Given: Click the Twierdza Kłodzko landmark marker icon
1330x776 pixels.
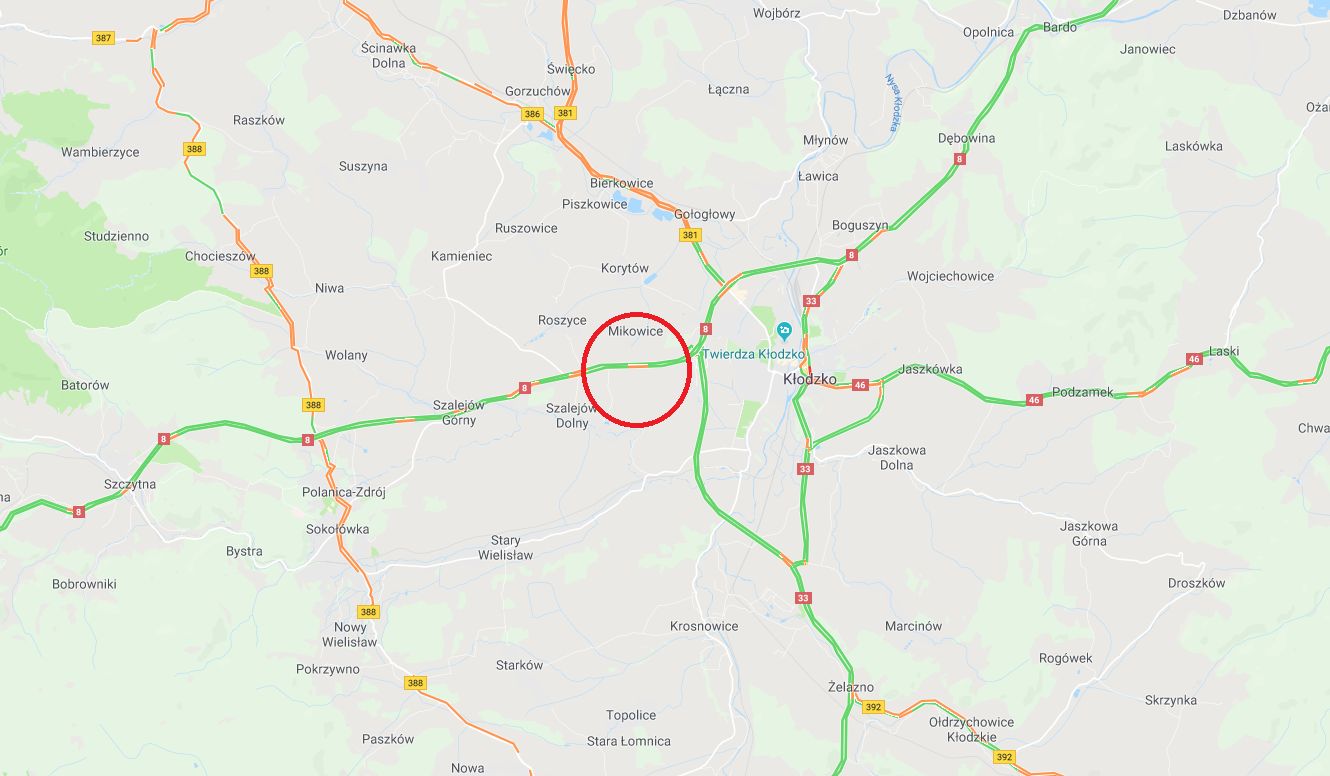Looking at the screenshot, I should 785,331.
